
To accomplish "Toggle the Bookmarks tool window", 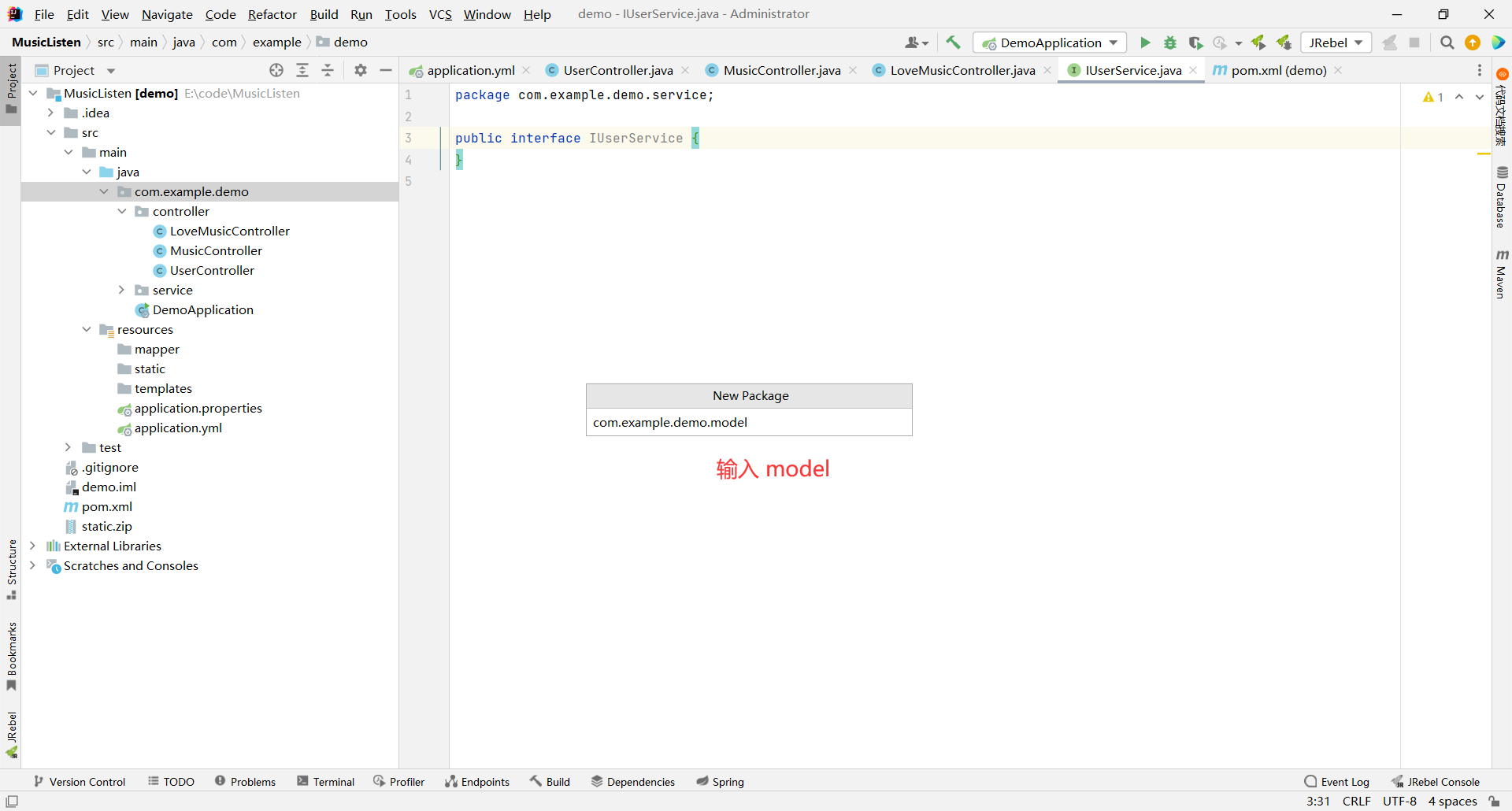I will (x=12, y=657).
